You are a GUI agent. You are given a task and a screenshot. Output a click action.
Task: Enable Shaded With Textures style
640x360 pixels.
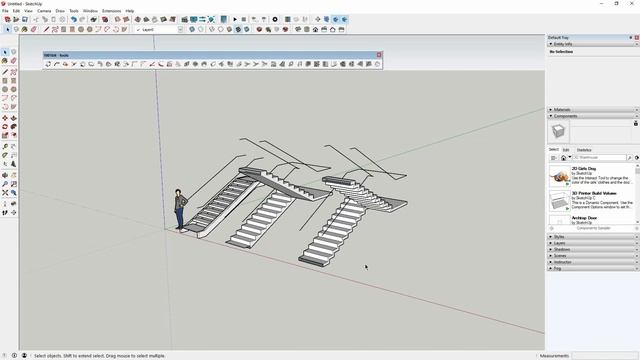[238, 29]
